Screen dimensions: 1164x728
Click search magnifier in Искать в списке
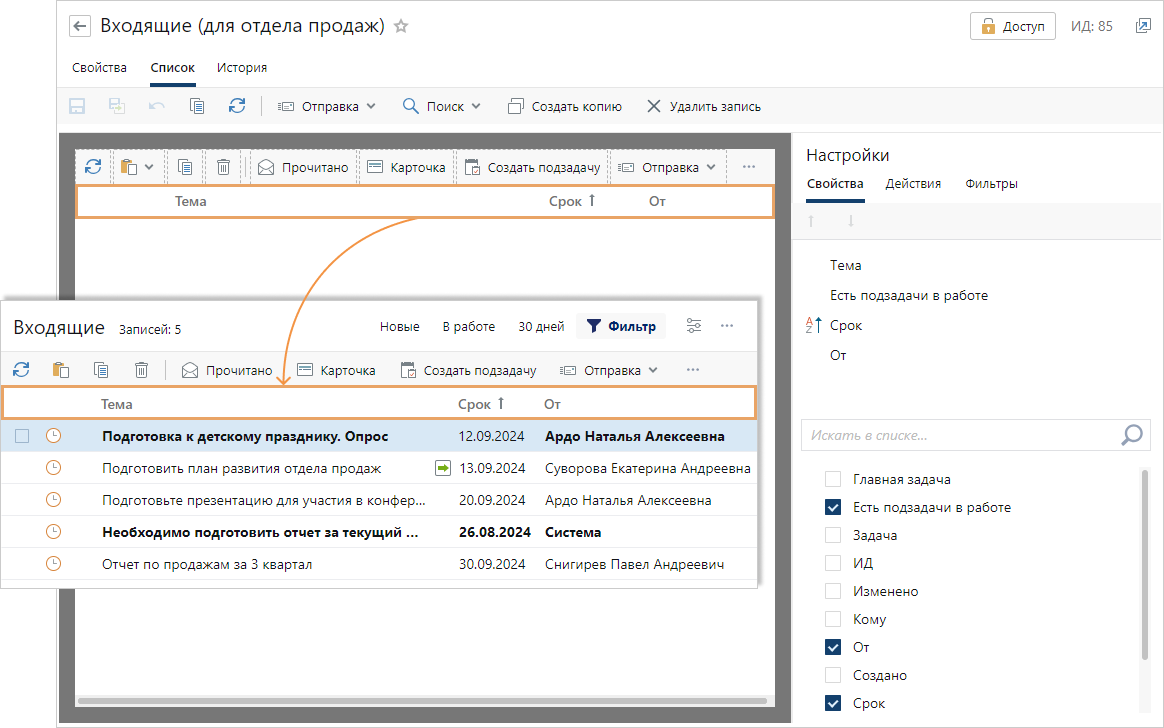click(1131, 435)
